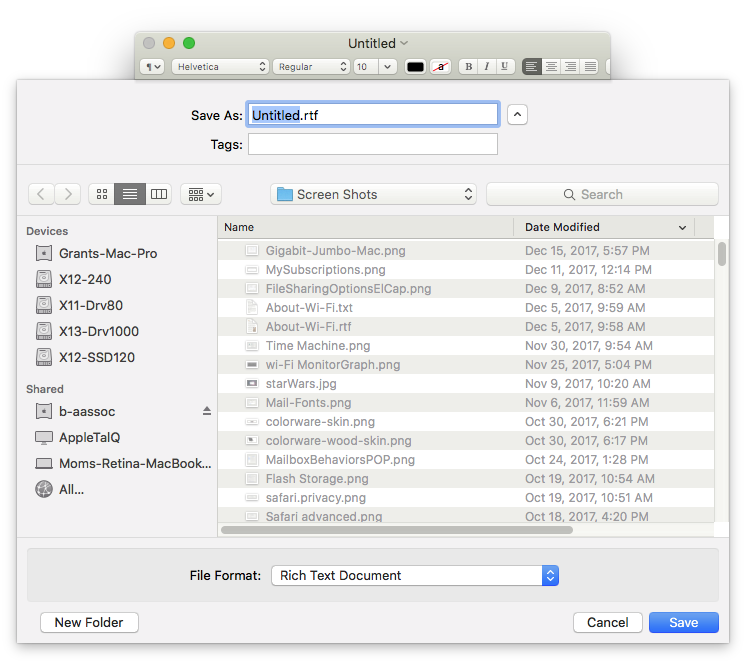Click the green zoom window button
Image resolution: width=746 pixels, height=664 pixels.
[x=189, y=43]
